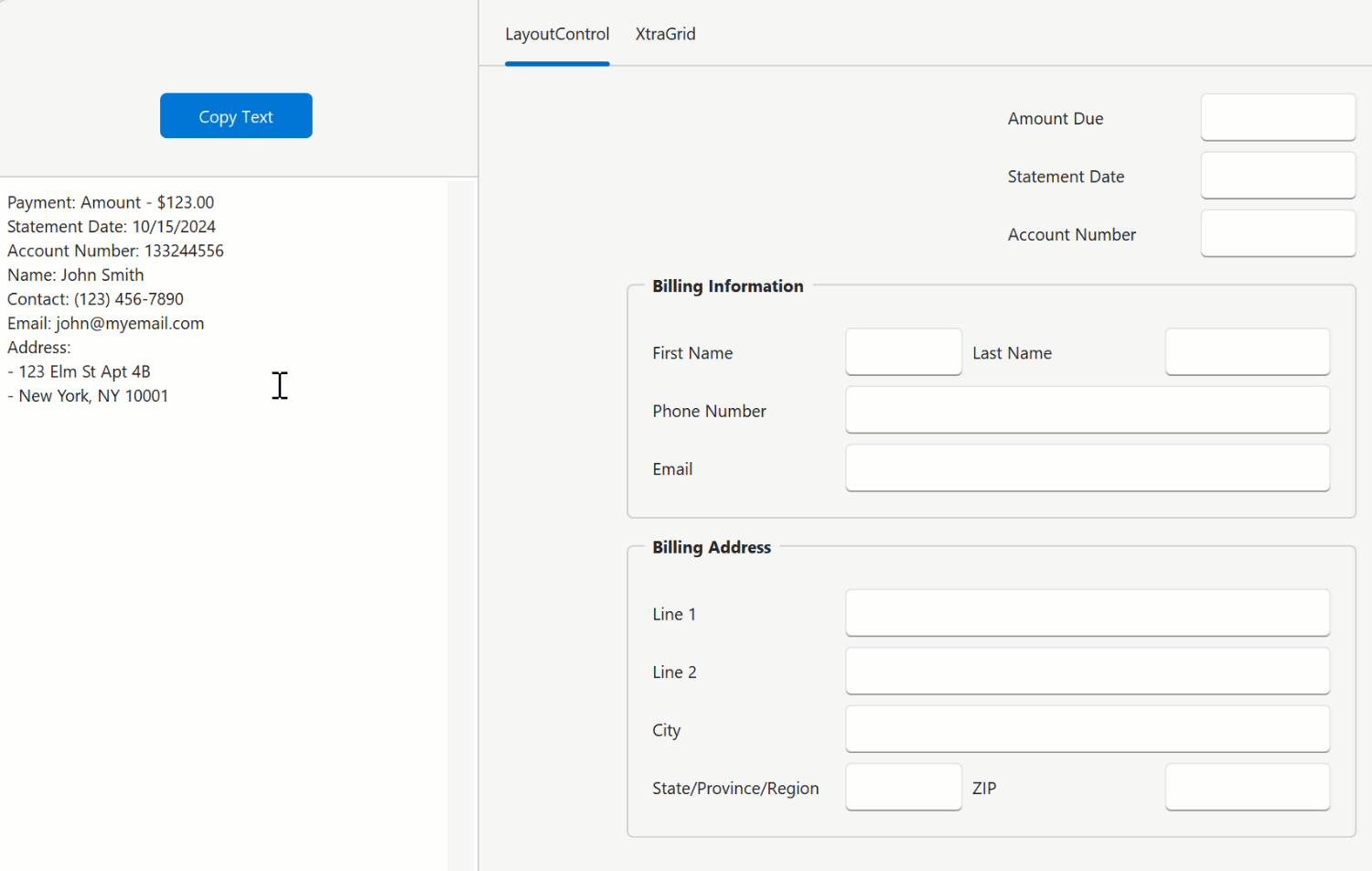Click the Line 1 address field
This screenshot has height=871, width=1372.
point(1087,613)
